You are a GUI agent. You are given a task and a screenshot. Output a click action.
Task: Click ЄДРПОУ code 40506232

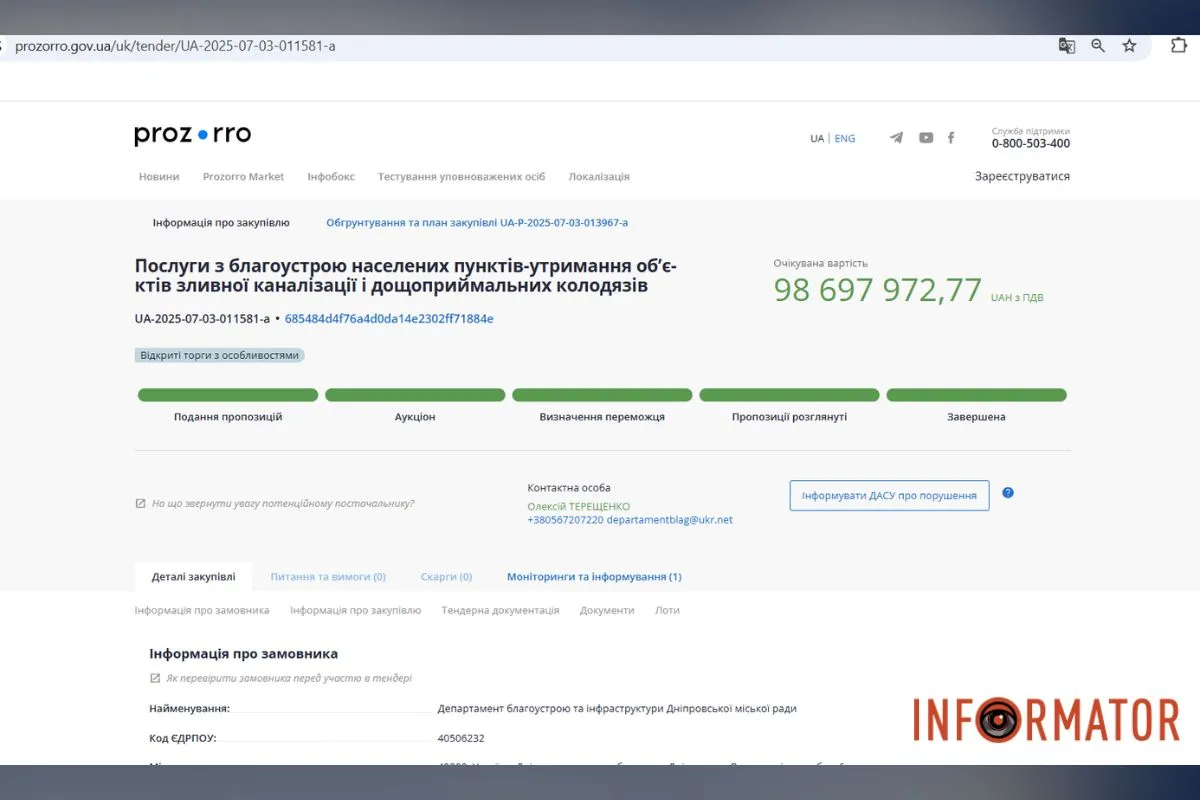point(461,739)
